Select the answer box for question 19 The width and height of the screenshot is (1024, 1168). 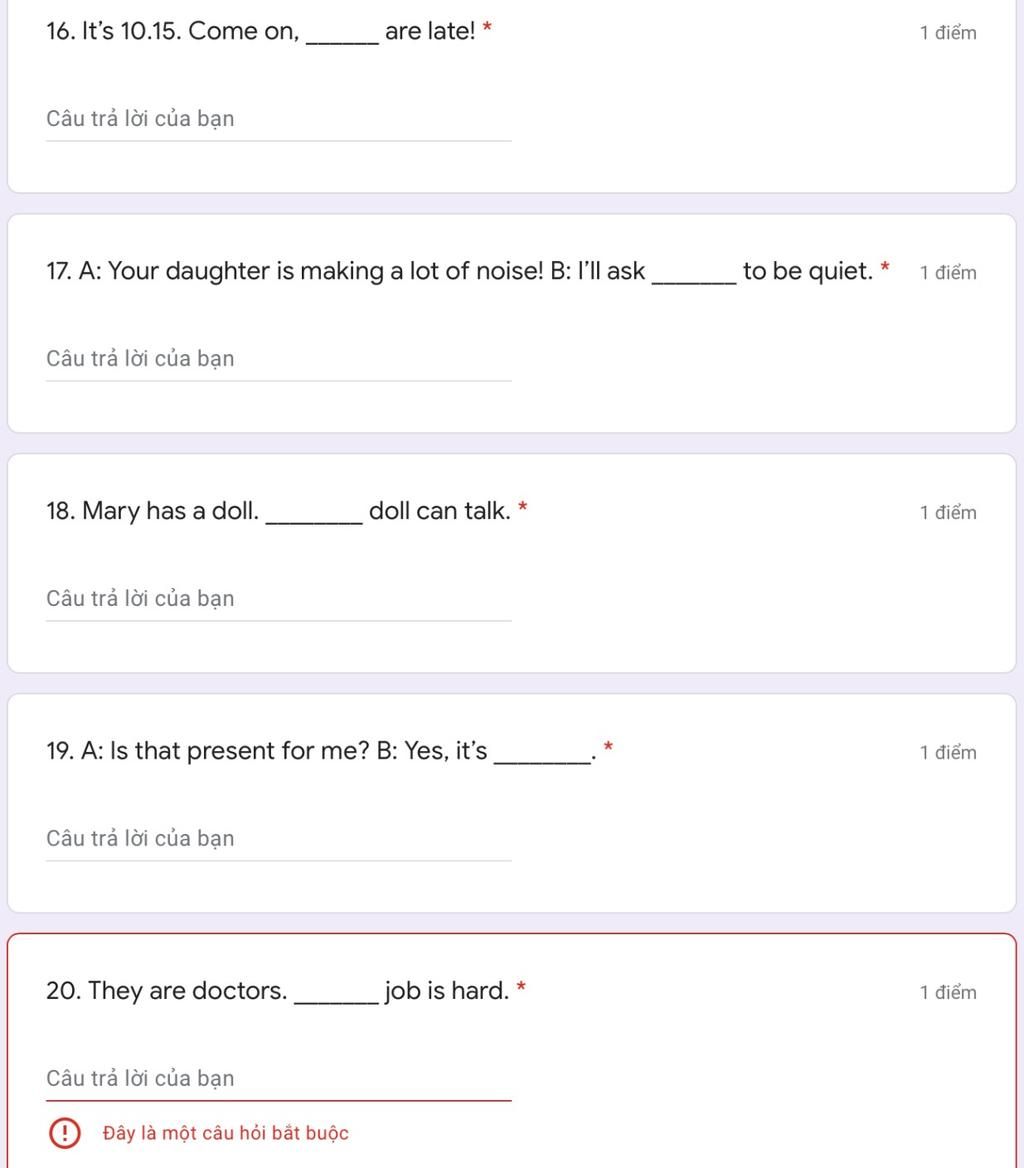coord(278,839)
